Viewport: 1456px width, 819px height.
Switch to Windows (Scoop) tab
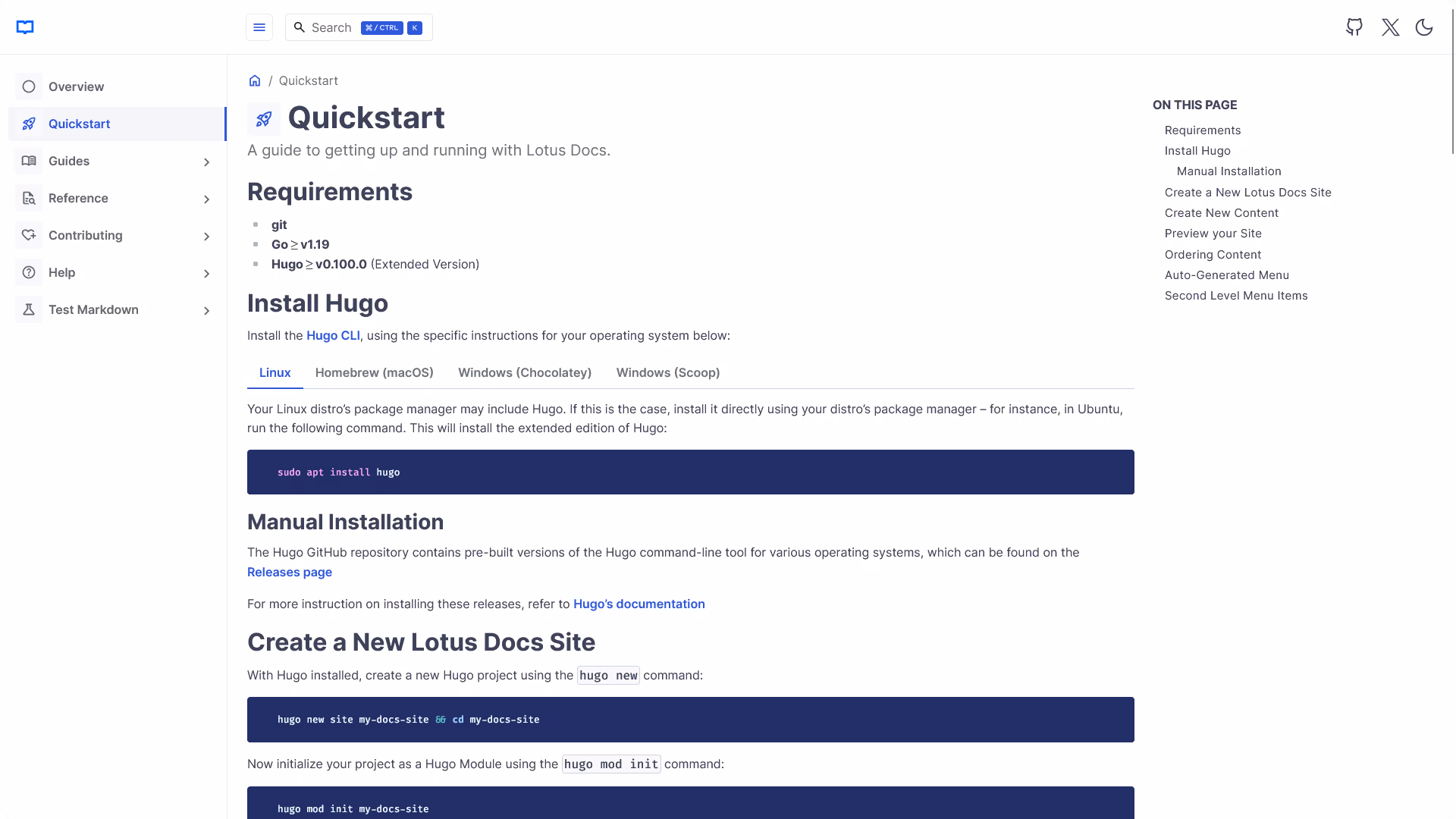668,372
